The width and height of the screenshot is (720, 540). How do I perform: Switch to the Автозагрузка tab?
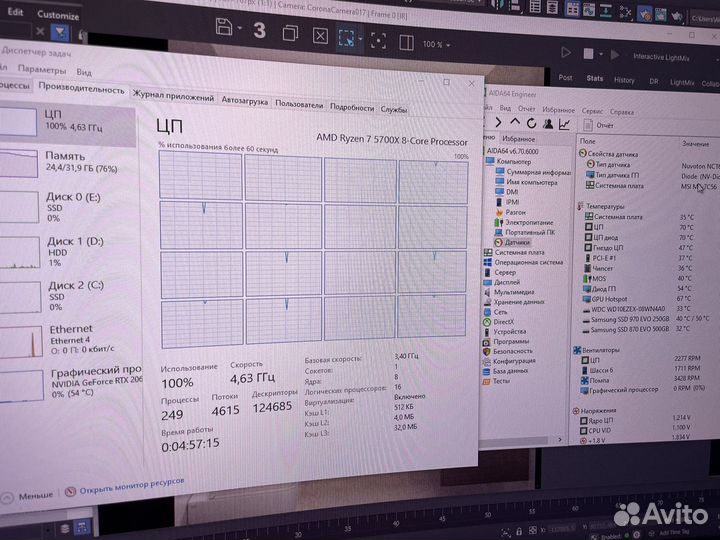244,101
